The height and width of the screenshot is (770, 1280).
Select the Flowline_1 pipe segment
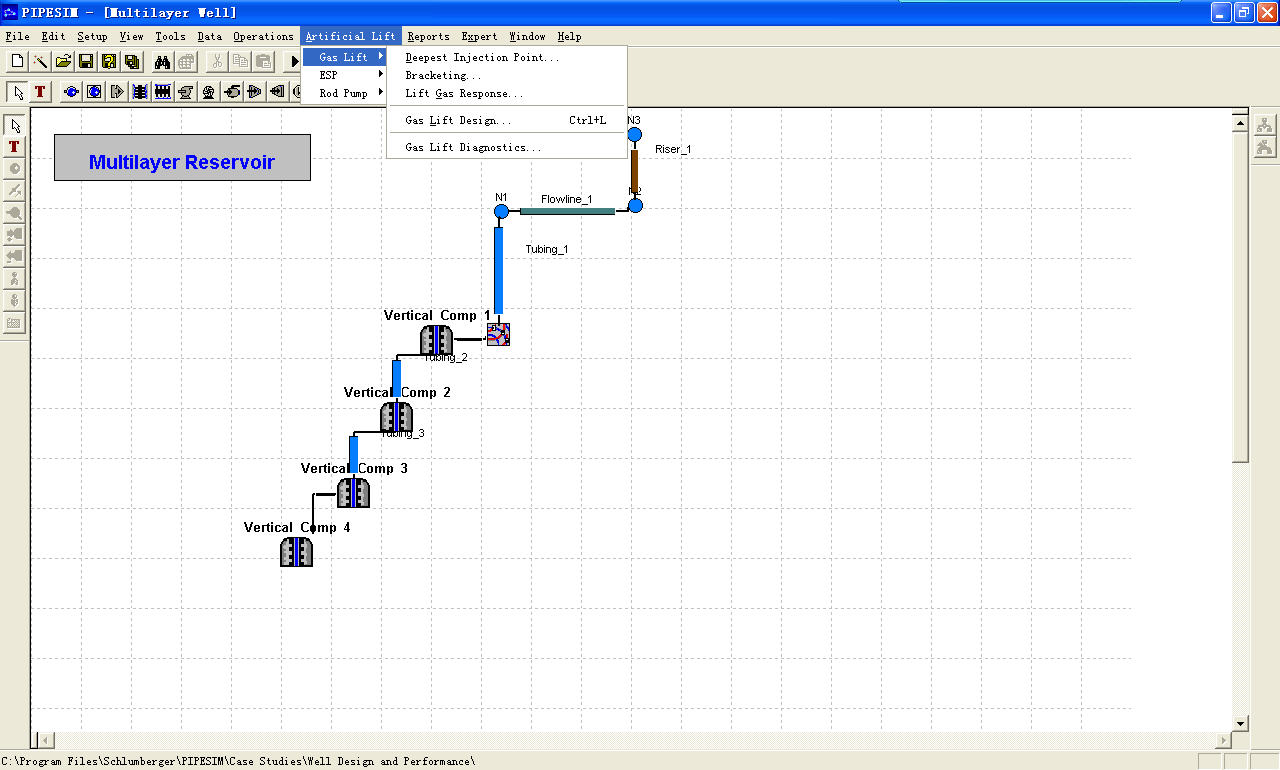(x=567, y=211)
